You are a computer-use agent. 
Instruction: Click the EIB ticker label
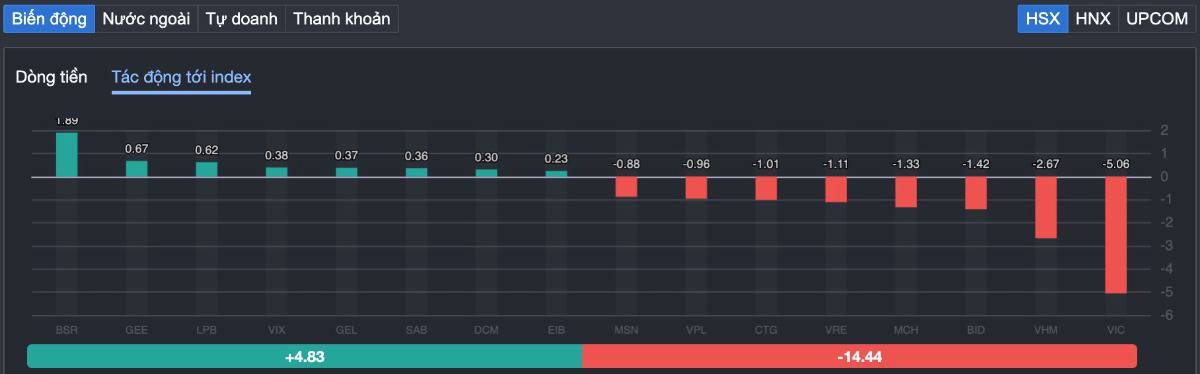coord(557,329)
